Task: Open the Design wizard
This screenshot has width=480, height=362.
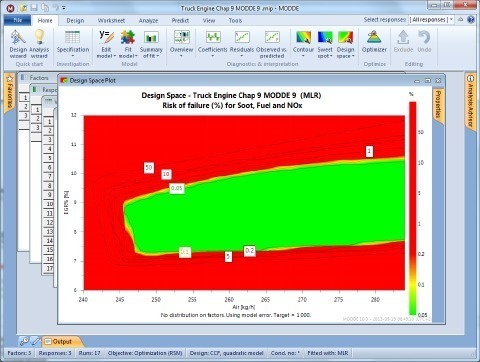Action: point(18,44)
